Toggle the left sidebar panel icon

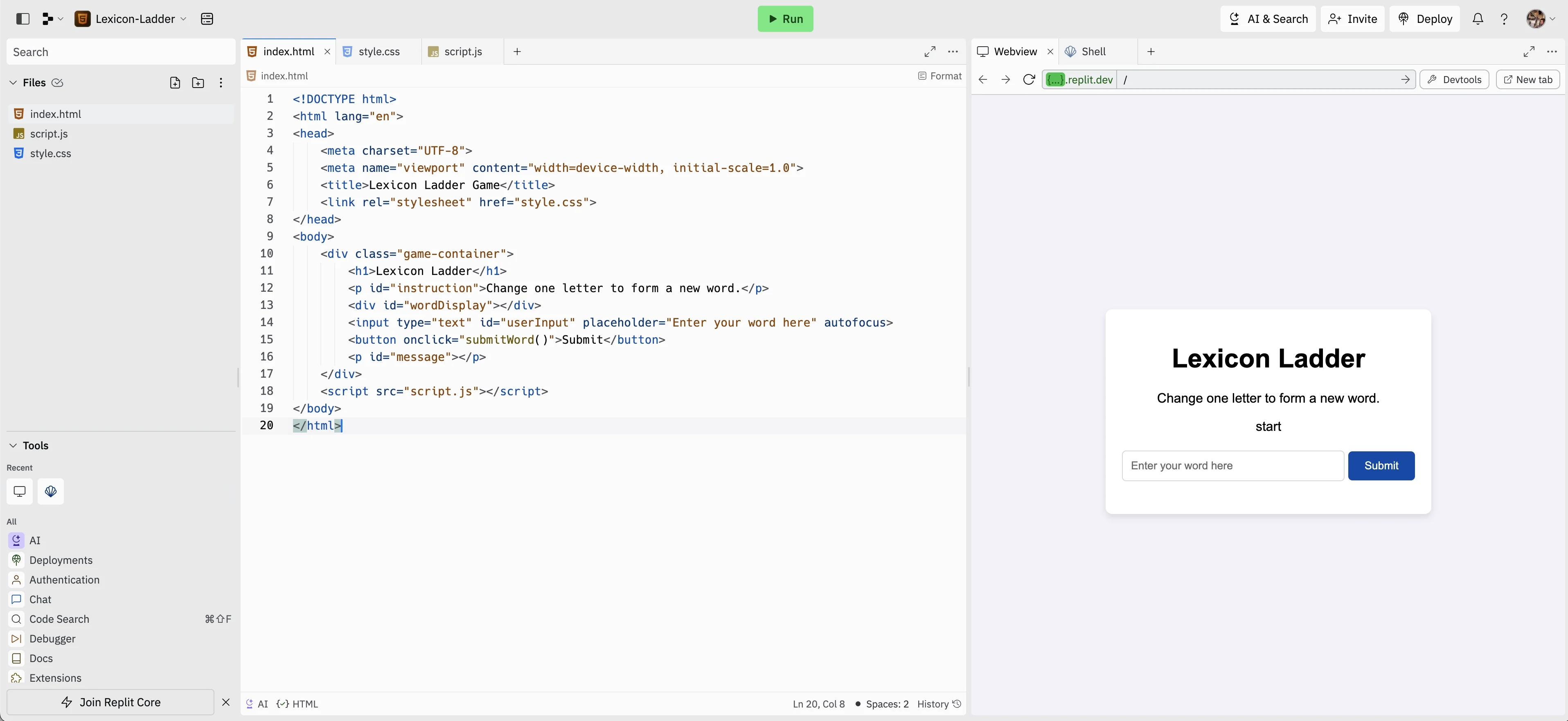23,19
